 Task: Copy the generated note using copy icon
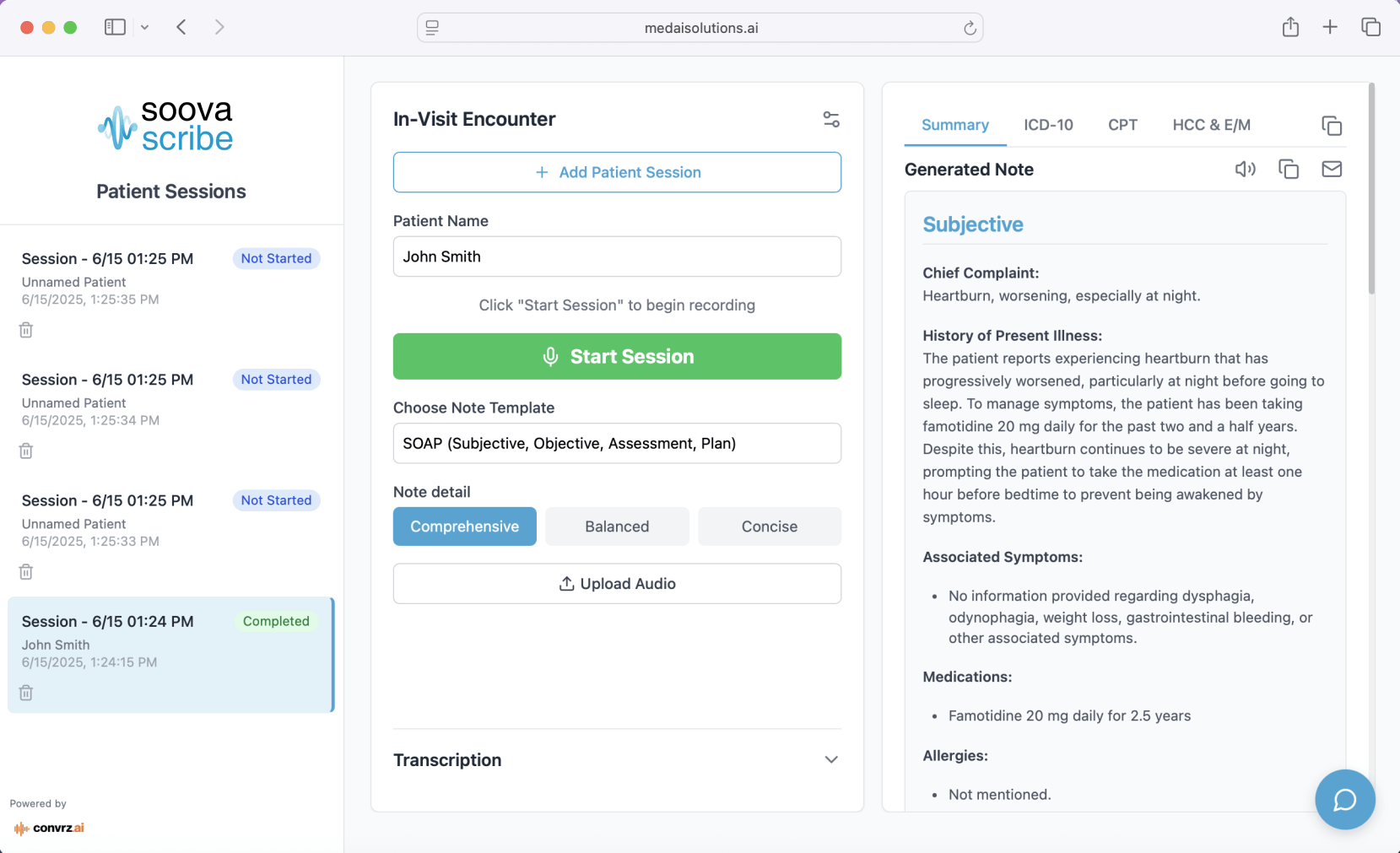pos(1289,170)
